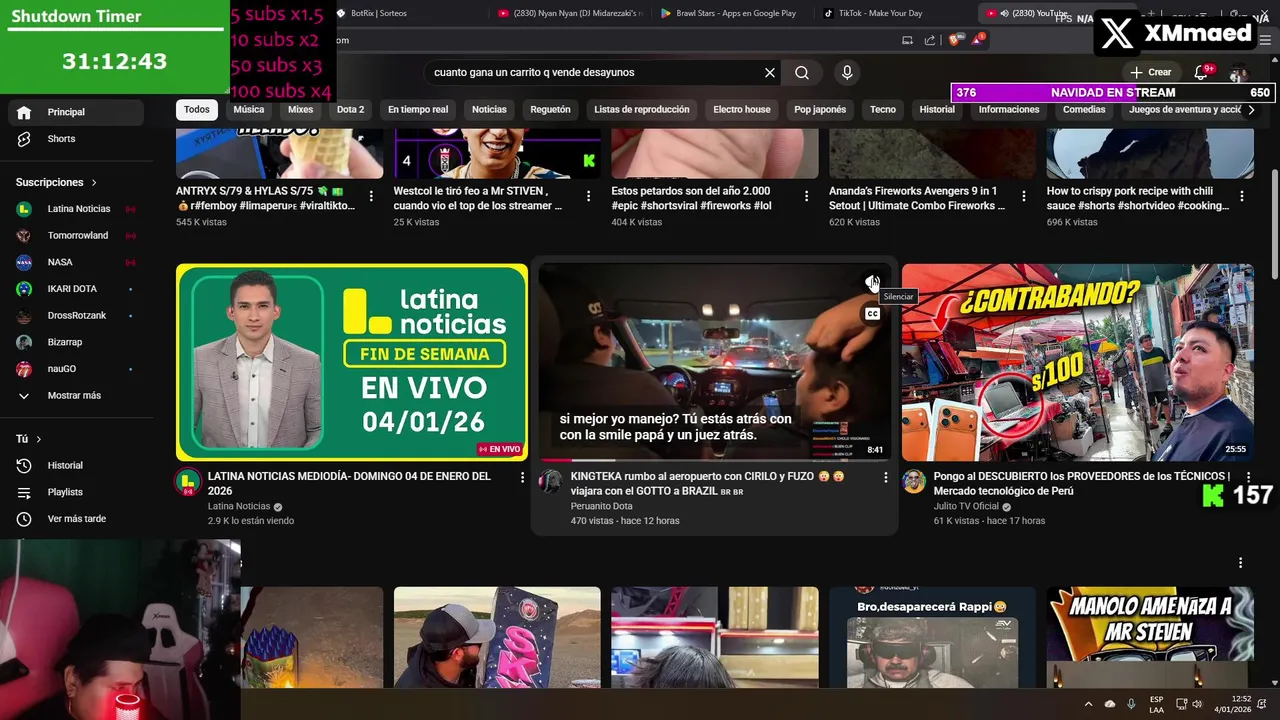1280x720 pixels.
Task: Click the Crear button
Action: (x=1151, y=72)
